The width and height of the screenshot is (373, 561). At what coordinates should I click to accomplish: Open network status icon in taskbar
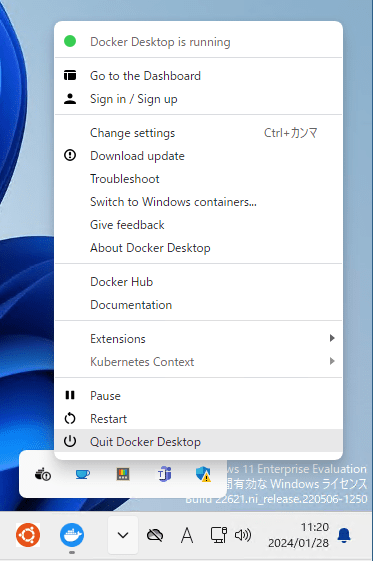pos(219,535)
